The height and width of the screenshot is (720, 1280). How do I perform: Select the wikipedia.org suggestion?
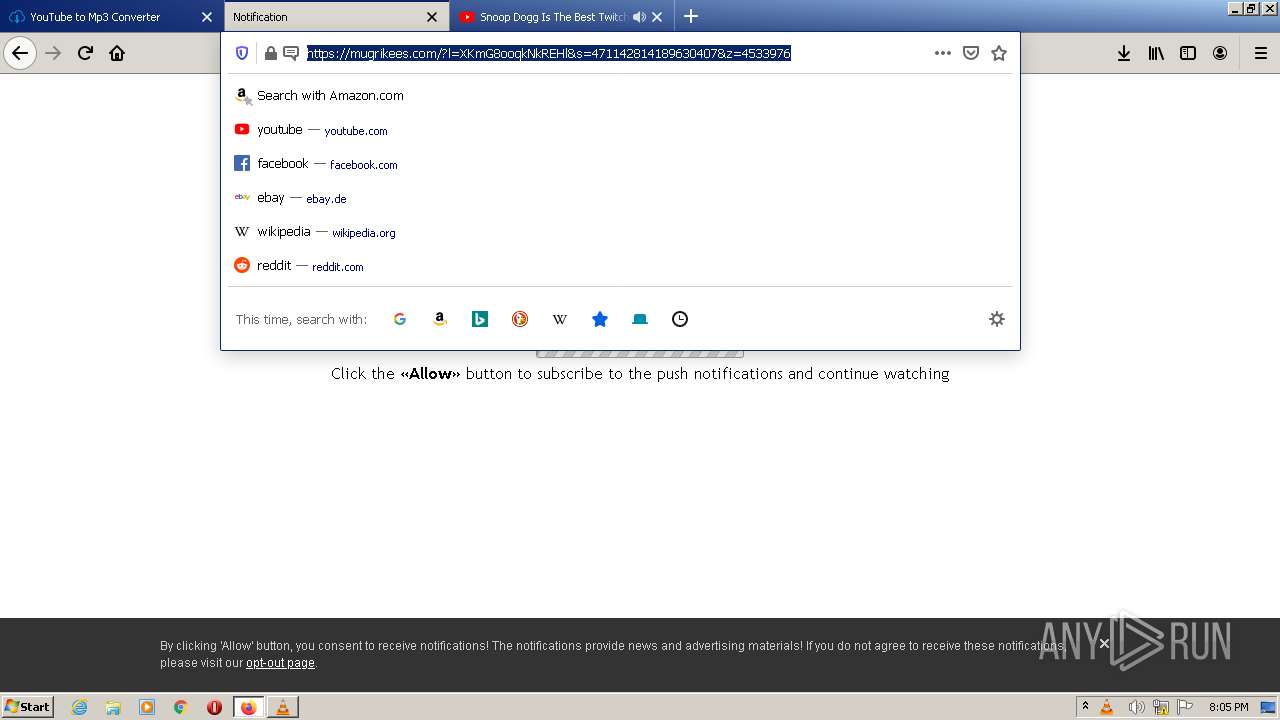click(x=620, y=232)
